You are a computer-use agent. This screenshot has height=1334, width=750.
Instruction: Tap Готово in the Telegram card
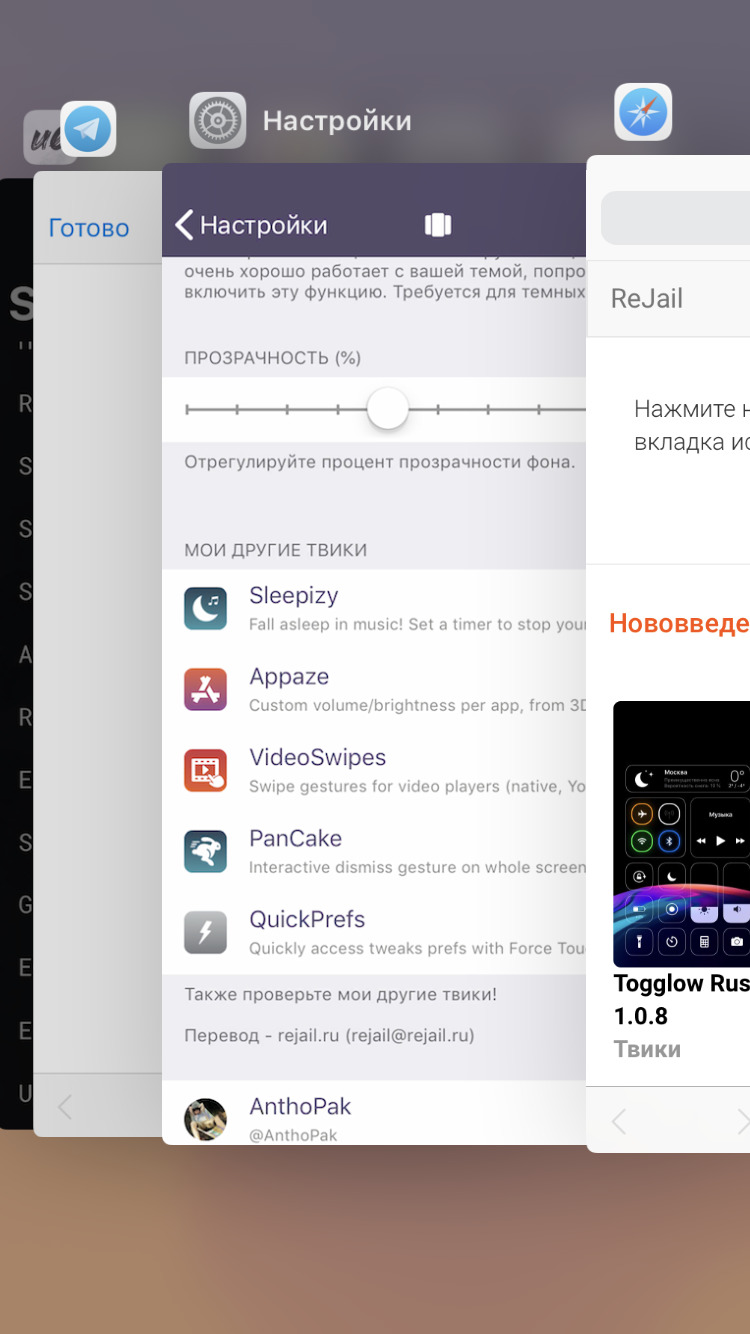pyautogui.click(x=89, y=228)
